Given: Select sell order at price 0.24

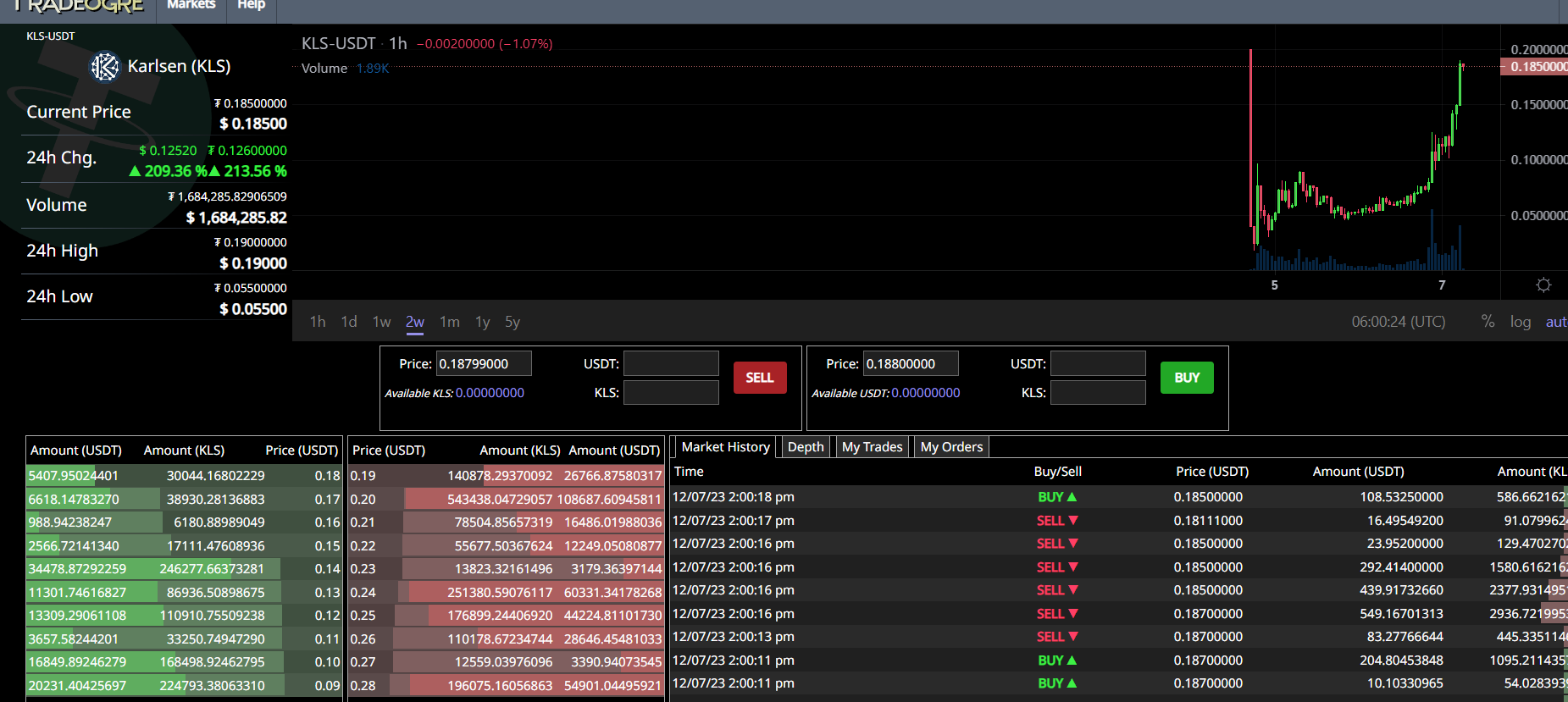Looking at the screenshot, I should point(506,593).
